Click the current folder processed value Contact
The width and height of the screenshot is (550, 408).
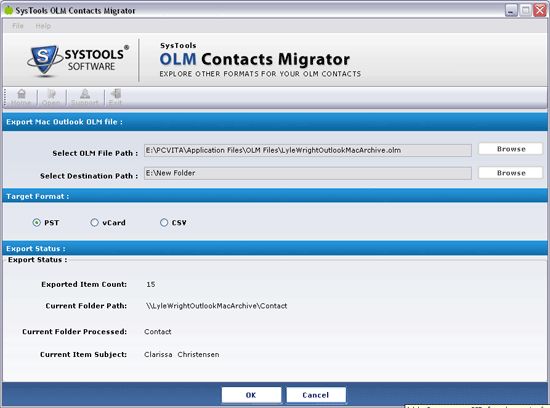pos(157,332)
